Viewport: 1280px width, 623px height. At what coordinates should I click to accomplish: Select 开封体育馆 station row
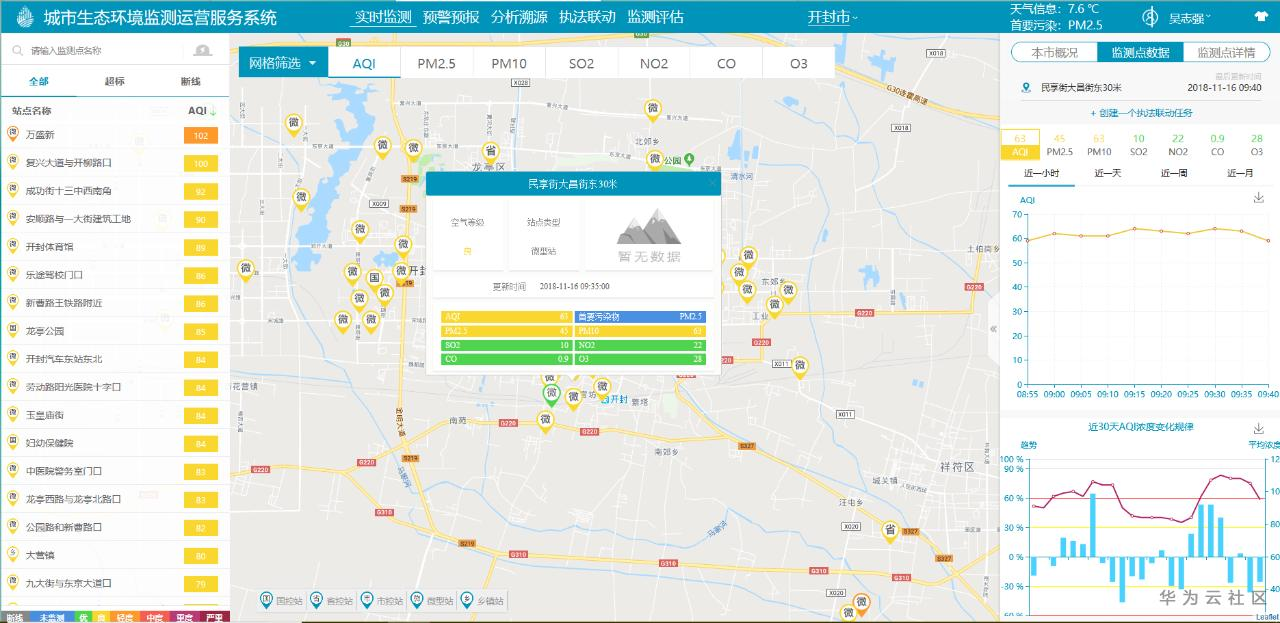(115, 247)
